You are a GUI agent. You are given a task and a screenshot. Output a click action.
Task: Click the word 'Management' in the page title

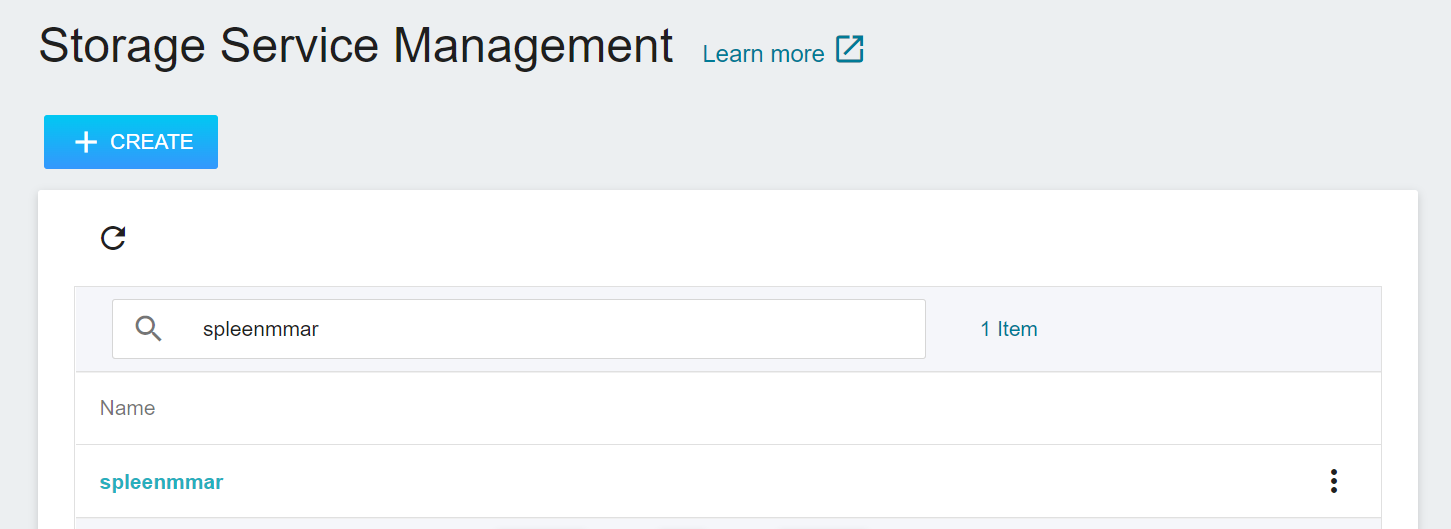pyautogui.click(x=532, y=46)
